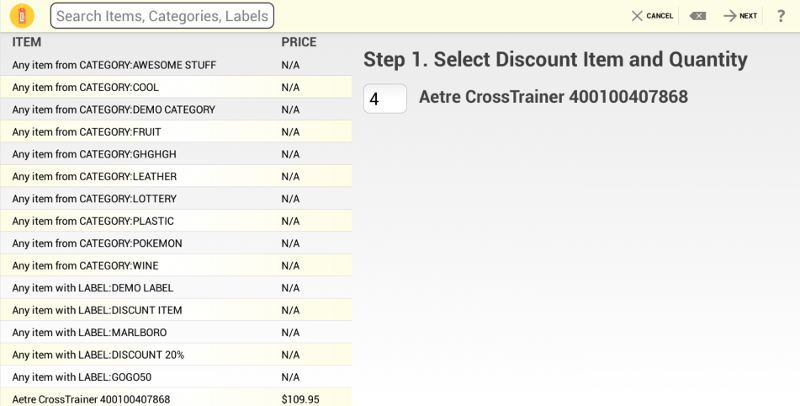
Task: Click the ITEM column header
Action: 27,42
